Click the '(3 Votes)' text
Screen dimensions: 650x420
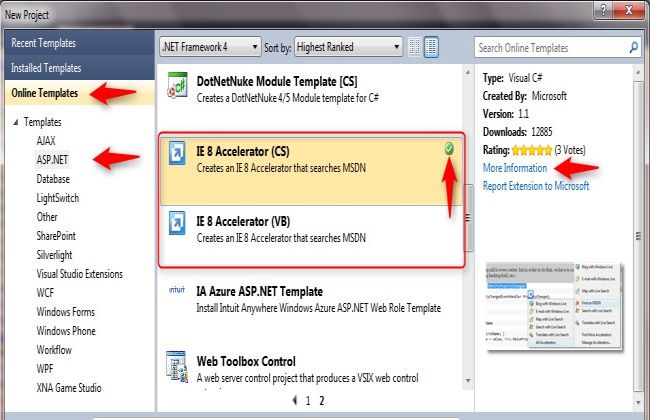pyautogui.click(x=570, y=150)
